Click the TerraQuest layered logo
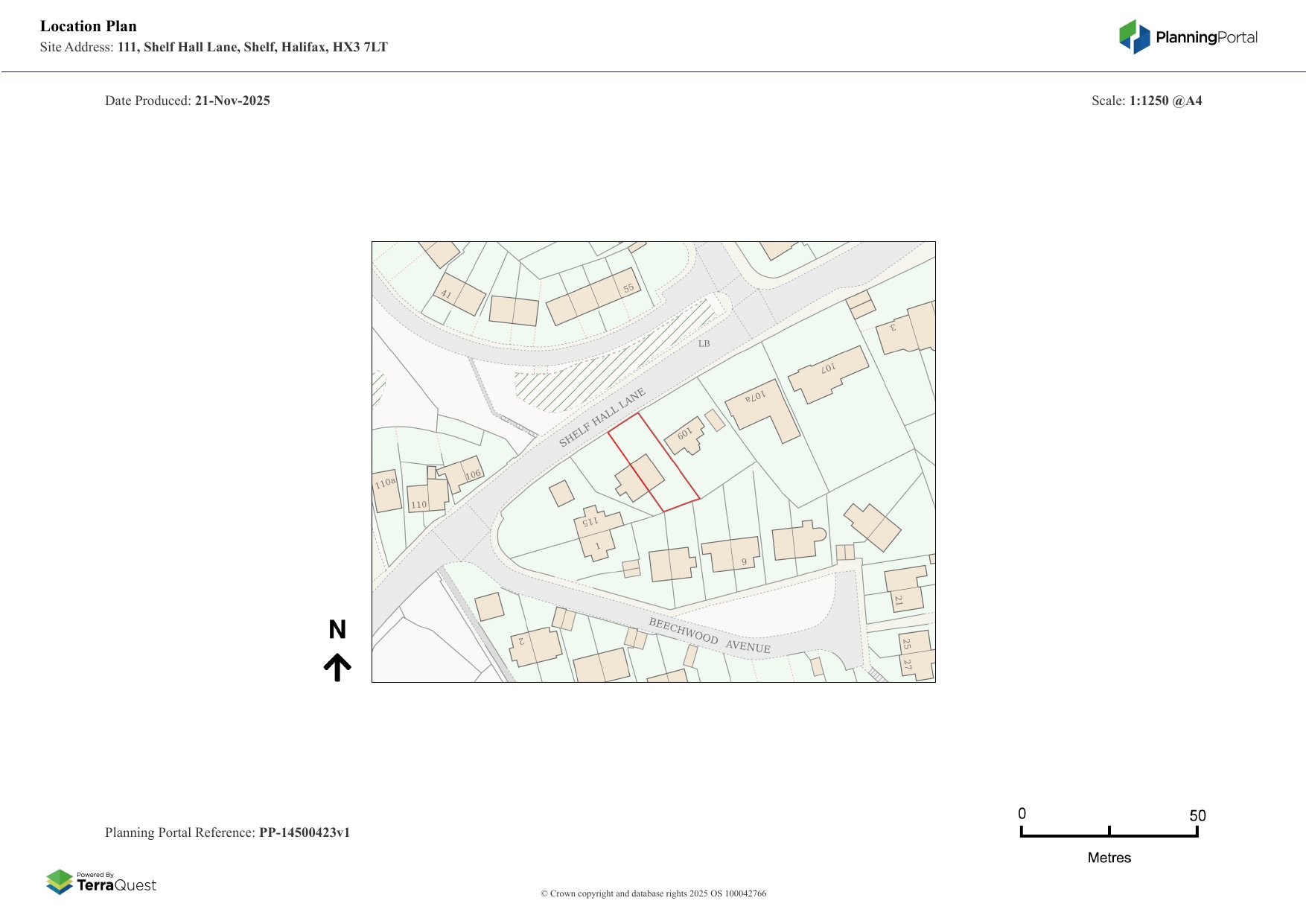The image size is (1306, 924). 60,882
